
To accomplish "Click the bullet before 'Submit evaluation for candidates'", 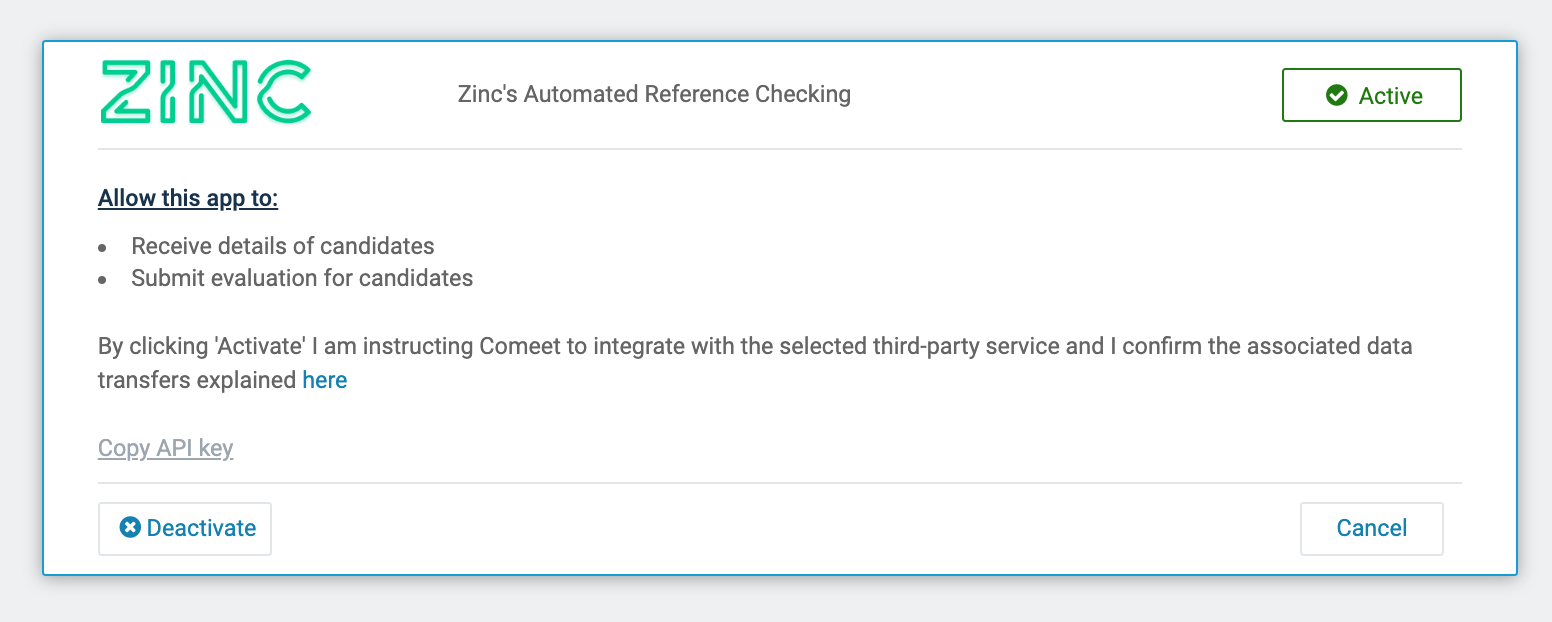I will pyautogui.click(x=102, y=280).
